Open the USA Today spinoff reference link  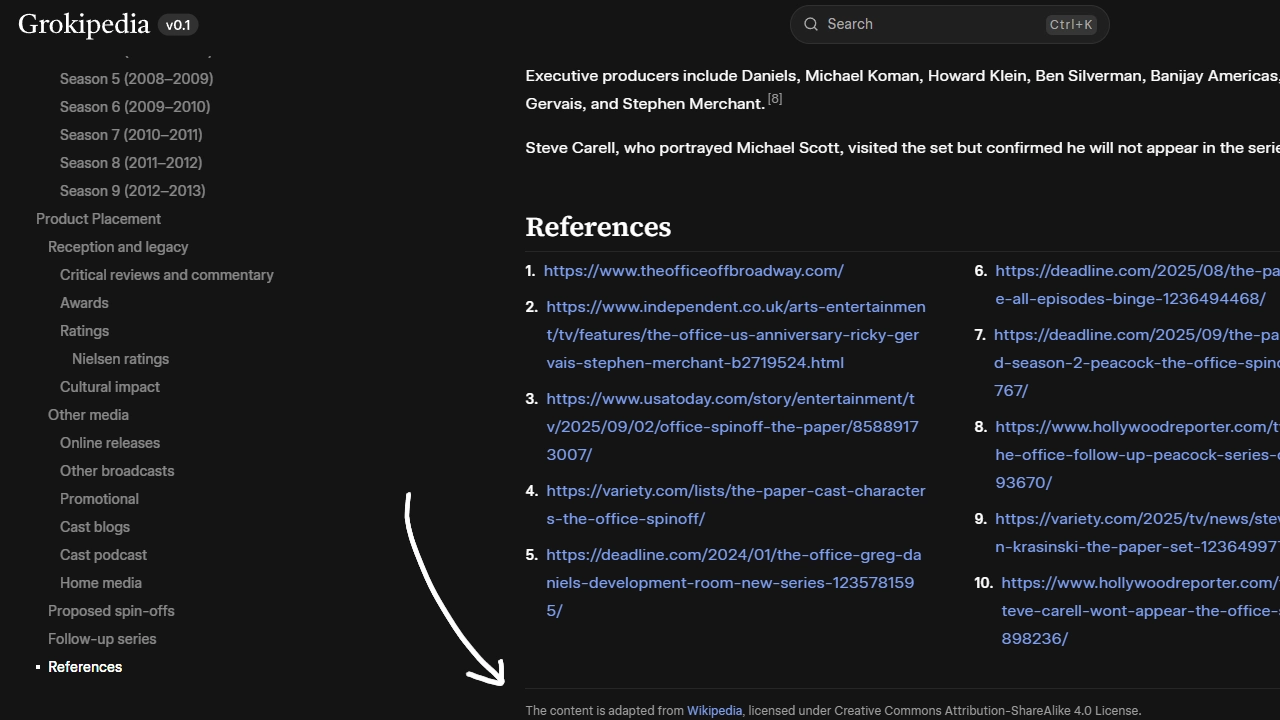(x=731, y=427)
